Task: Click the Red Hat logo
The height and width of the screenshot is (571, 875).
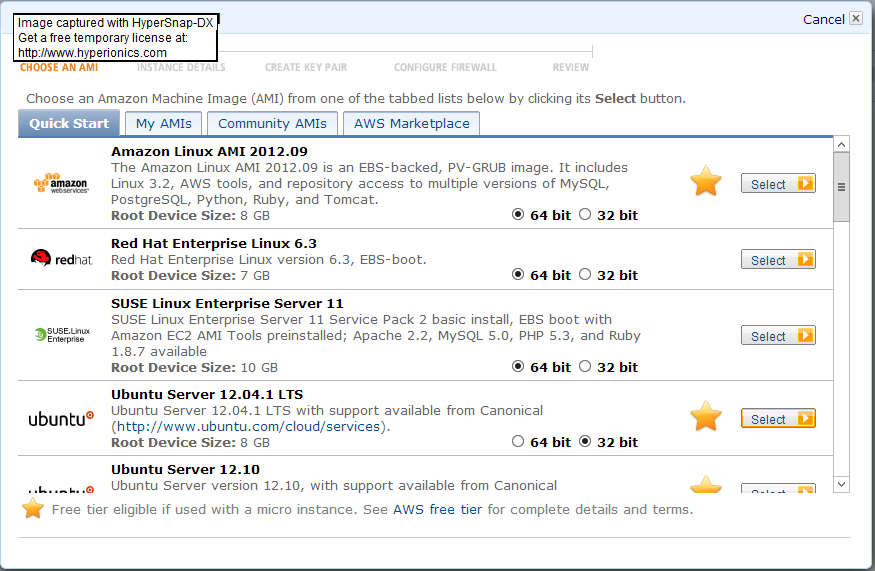Action: point(61,258)
